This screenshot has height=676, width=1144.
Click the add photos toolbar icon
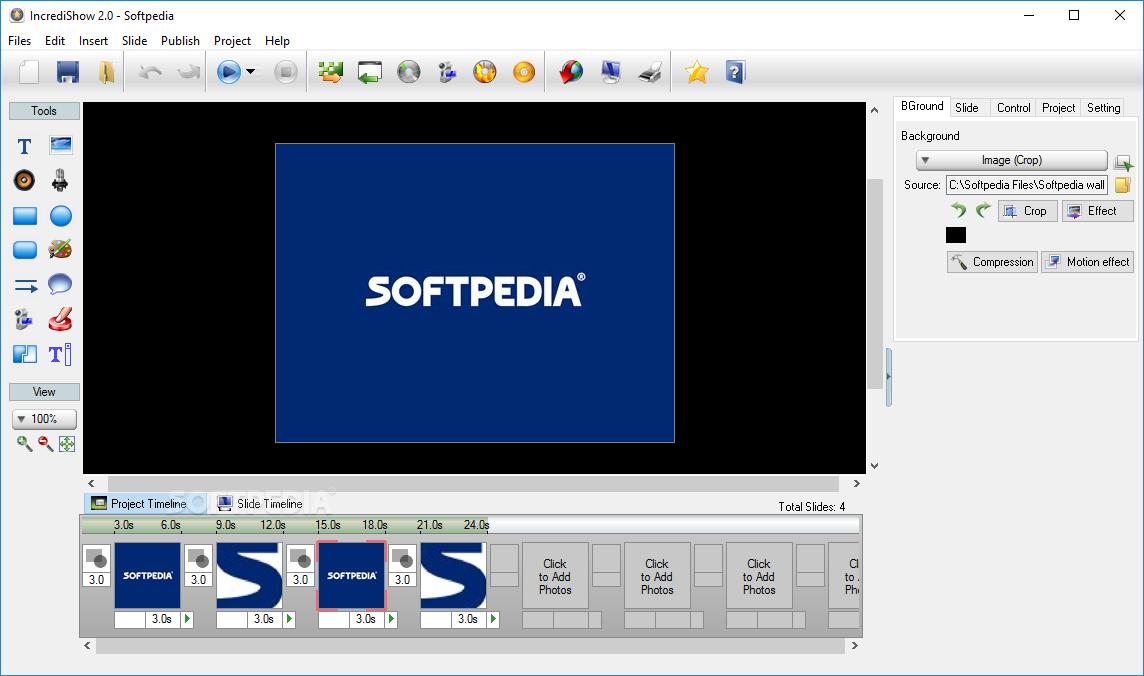click(x=331, y=72)
